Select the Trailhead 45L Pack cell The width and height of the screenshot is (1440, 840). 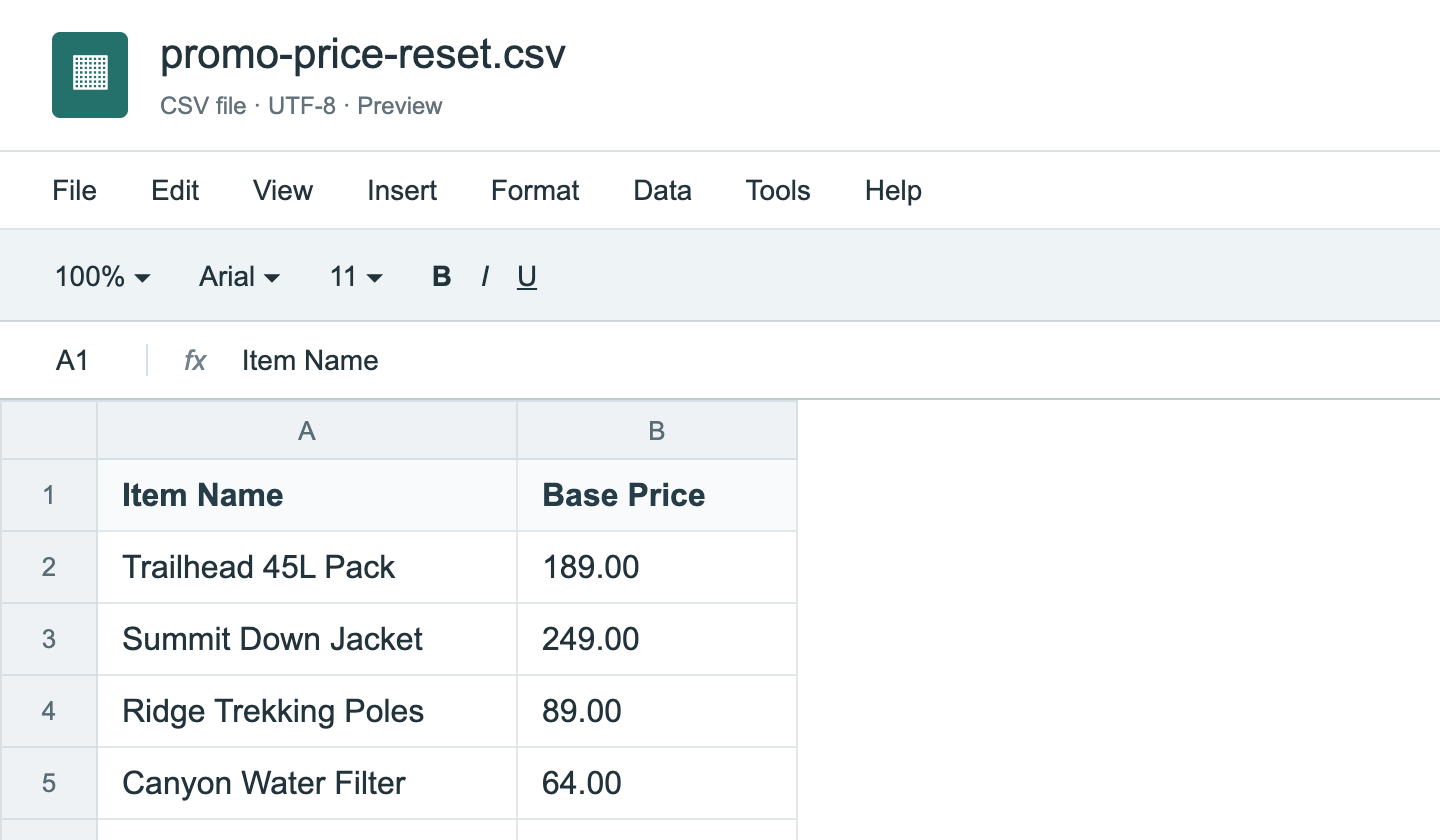(307, 567)
